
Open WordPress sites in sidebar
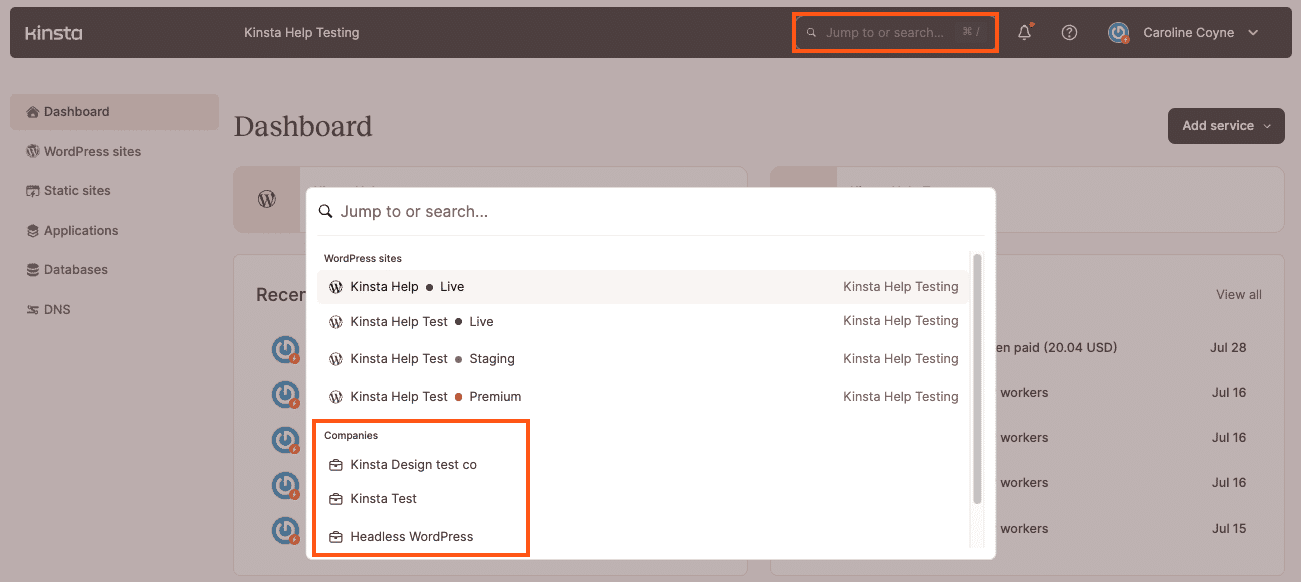[x=92, y=152]
